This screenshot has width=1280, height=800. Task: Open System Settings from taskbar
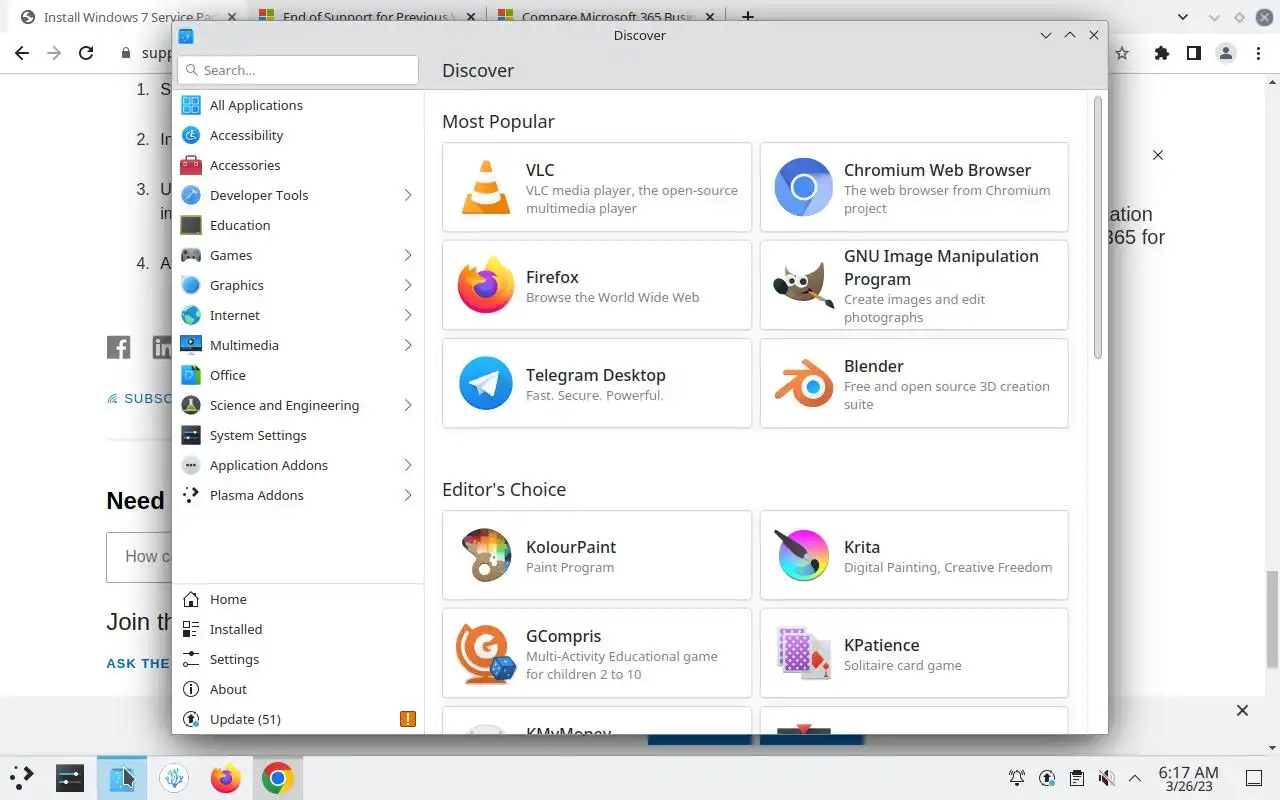click(70, 777)
